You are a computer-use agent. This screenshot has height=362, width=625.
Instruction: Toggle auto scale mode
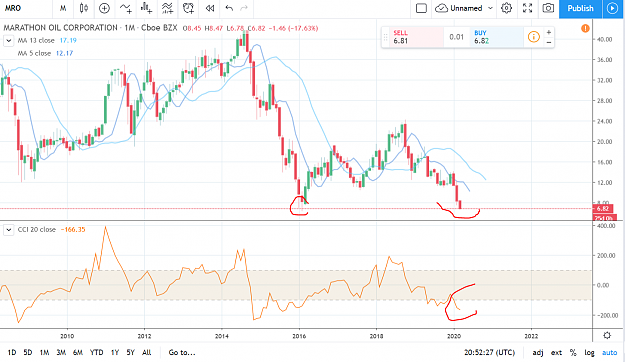point(609,352)
